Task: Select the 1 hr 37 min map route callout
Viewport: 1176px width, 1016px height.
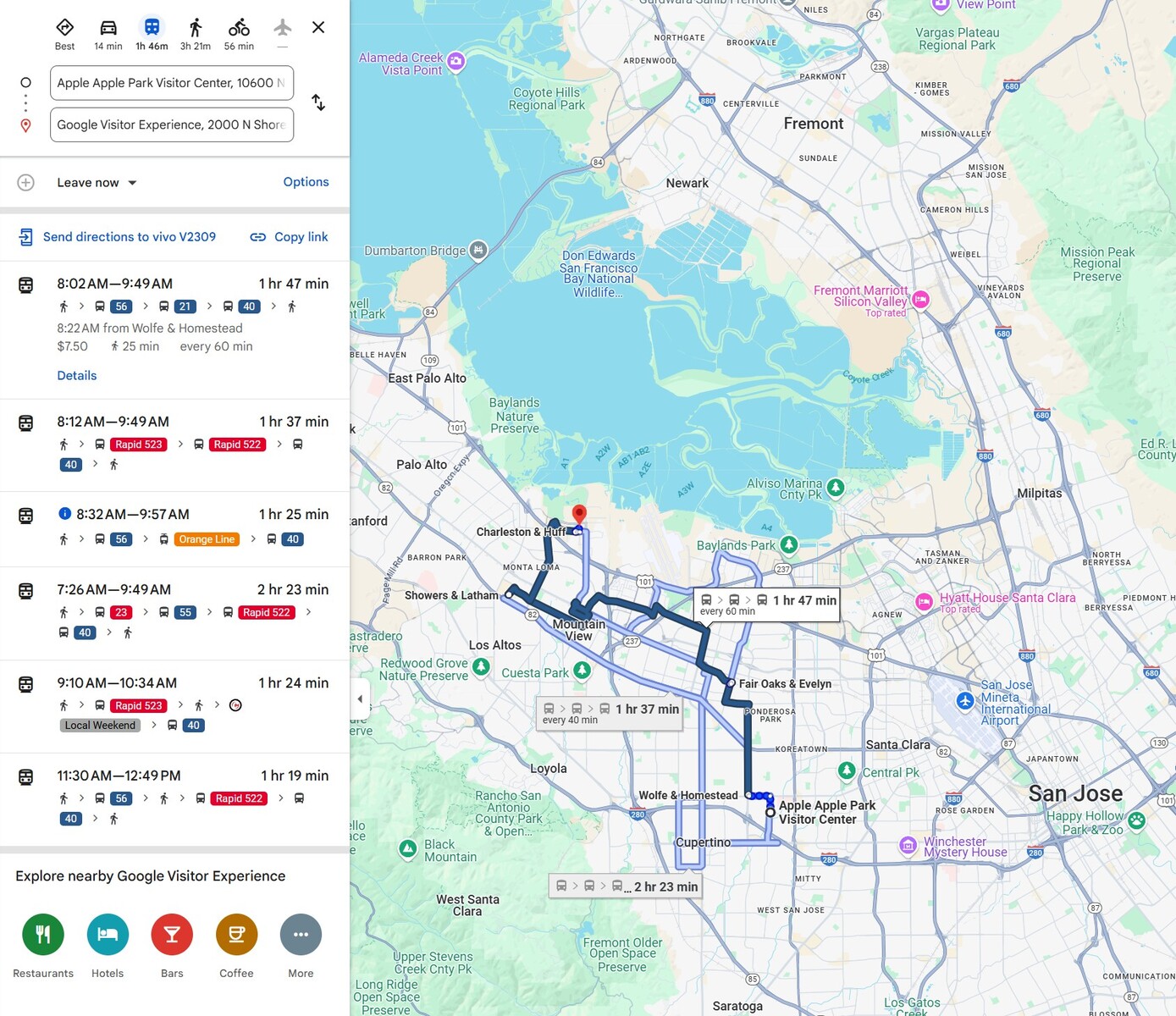Action: coord(610,714)
